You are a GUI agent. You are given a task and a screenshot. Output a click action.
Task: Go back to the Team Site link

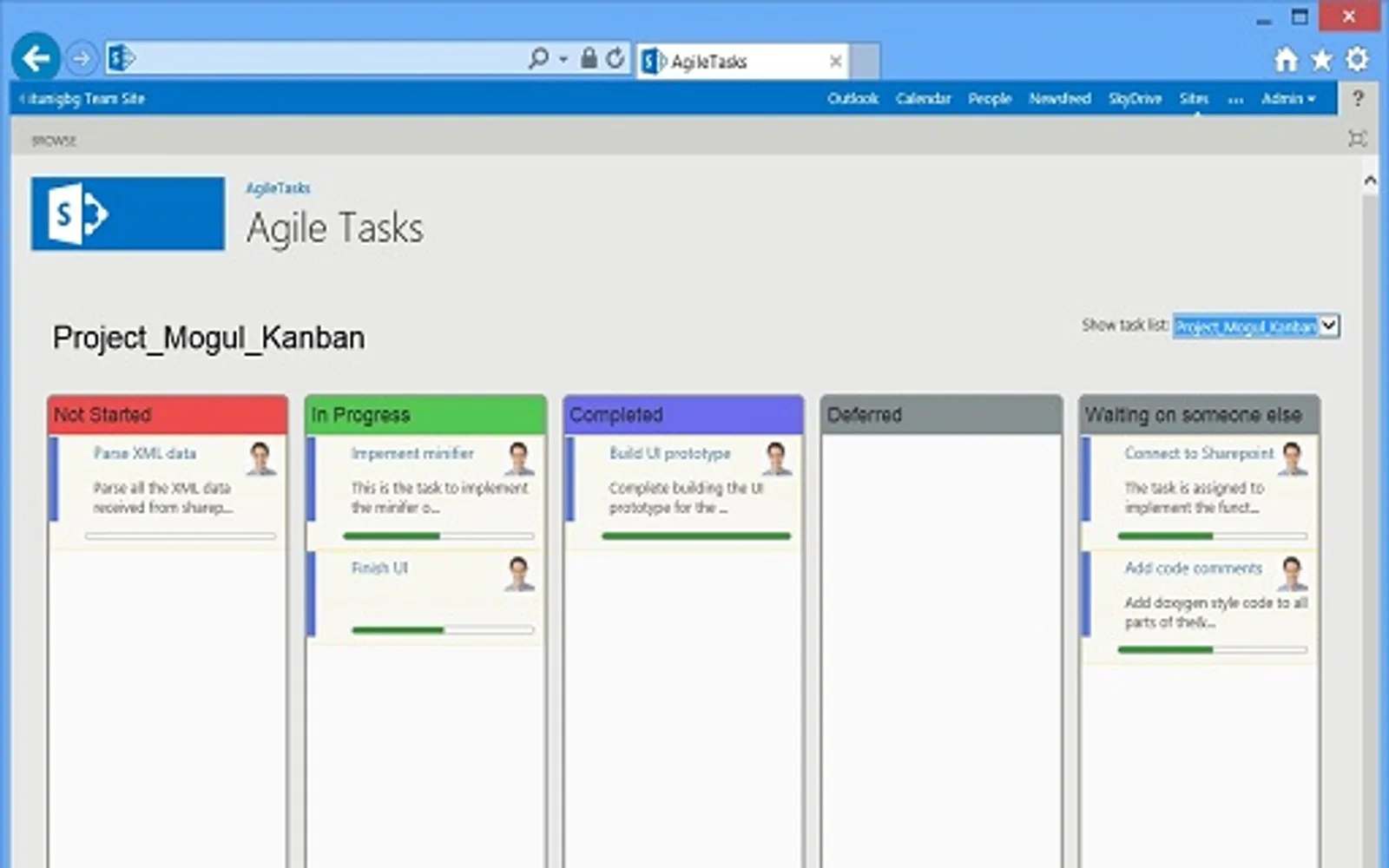(82, 99)
